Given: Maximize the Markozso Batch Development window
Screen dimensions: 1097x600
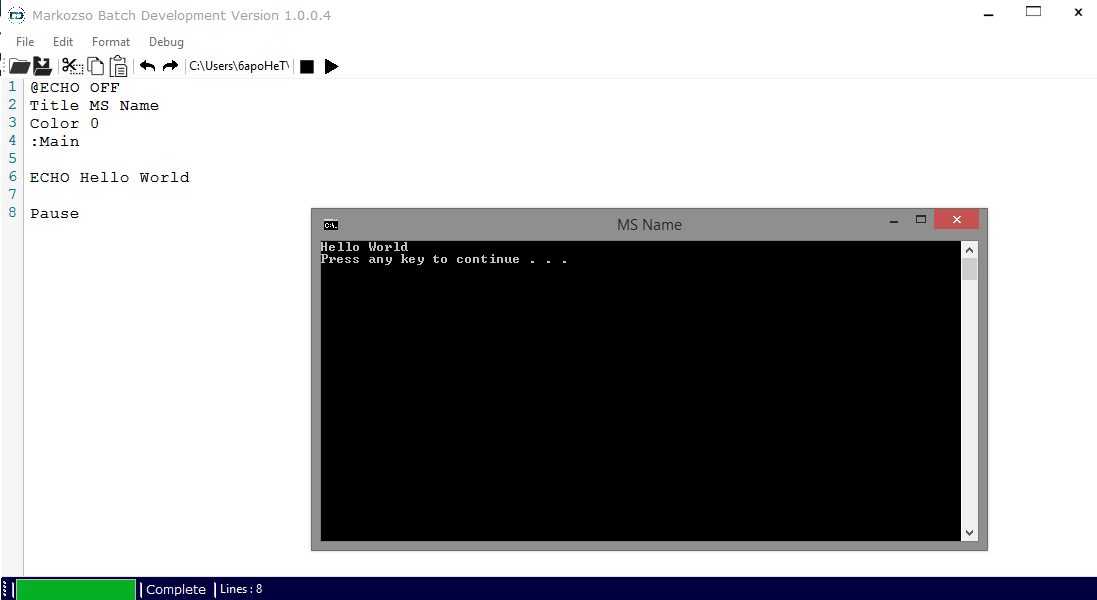Looking at the screenshot, I should (x=1033, y=12).
